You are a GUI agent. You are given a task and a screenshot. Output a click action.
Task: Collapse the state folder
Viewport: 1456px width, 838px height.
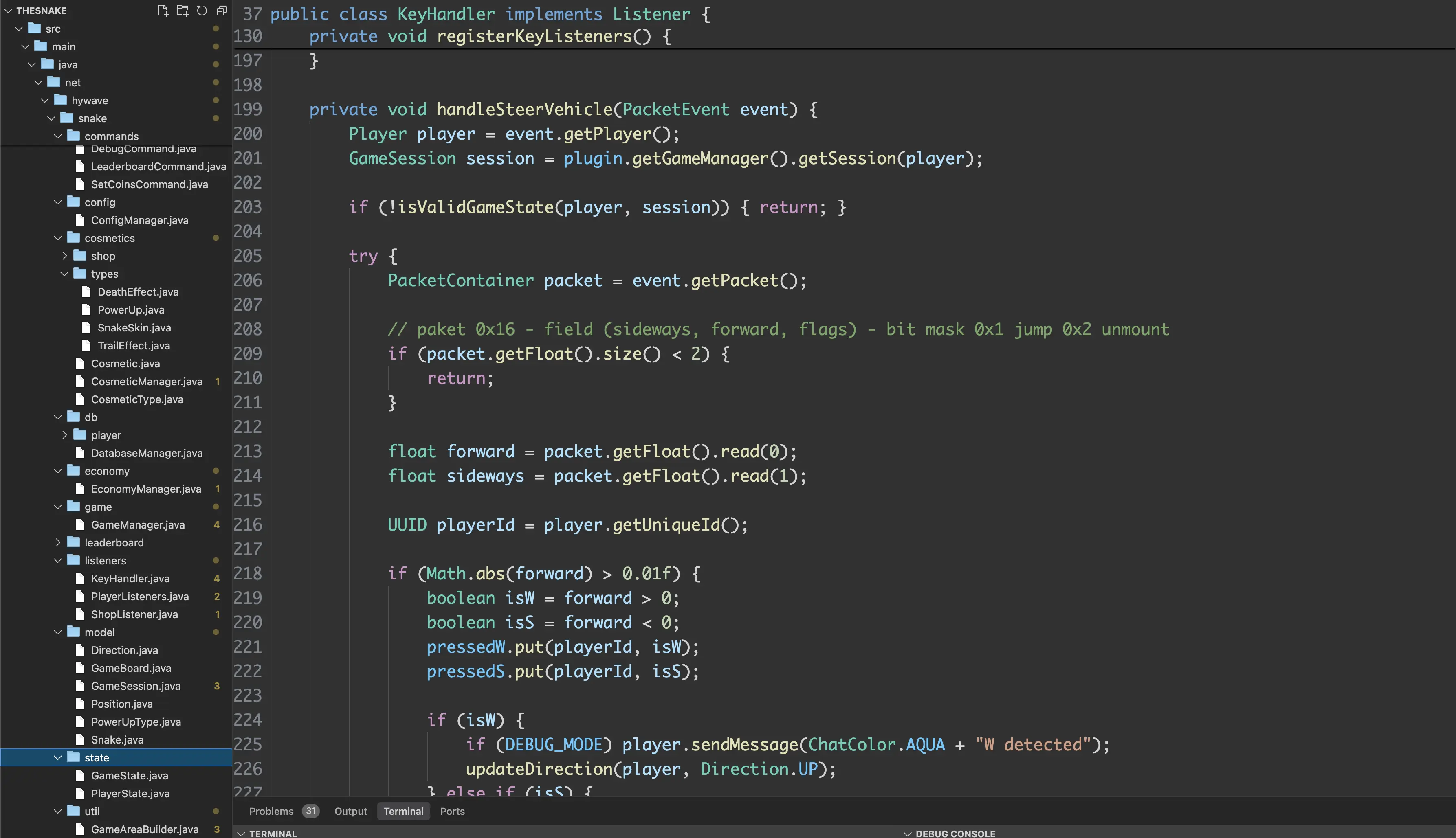click(57, 757)
